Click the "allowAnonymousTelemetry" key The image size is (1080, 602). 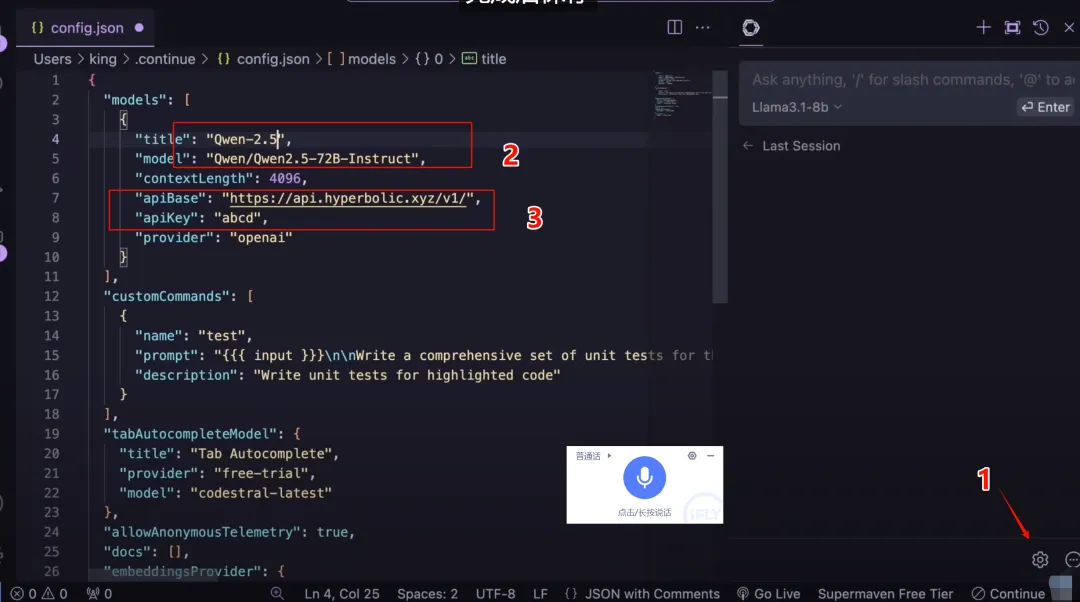(202, 532)
